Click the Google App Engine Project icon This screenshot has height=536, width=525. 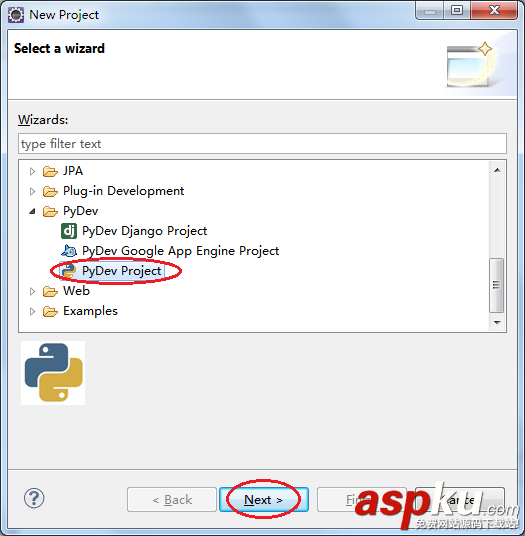(x=69, y=251)
